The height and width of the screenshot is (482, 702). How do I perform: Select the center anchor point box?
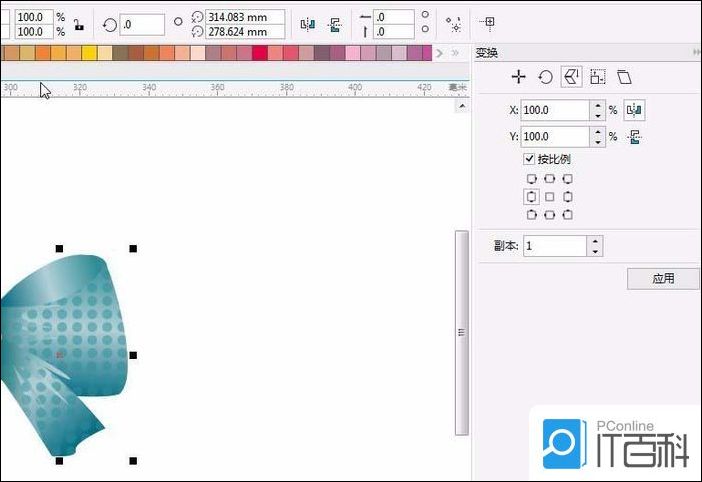[549, 196]
